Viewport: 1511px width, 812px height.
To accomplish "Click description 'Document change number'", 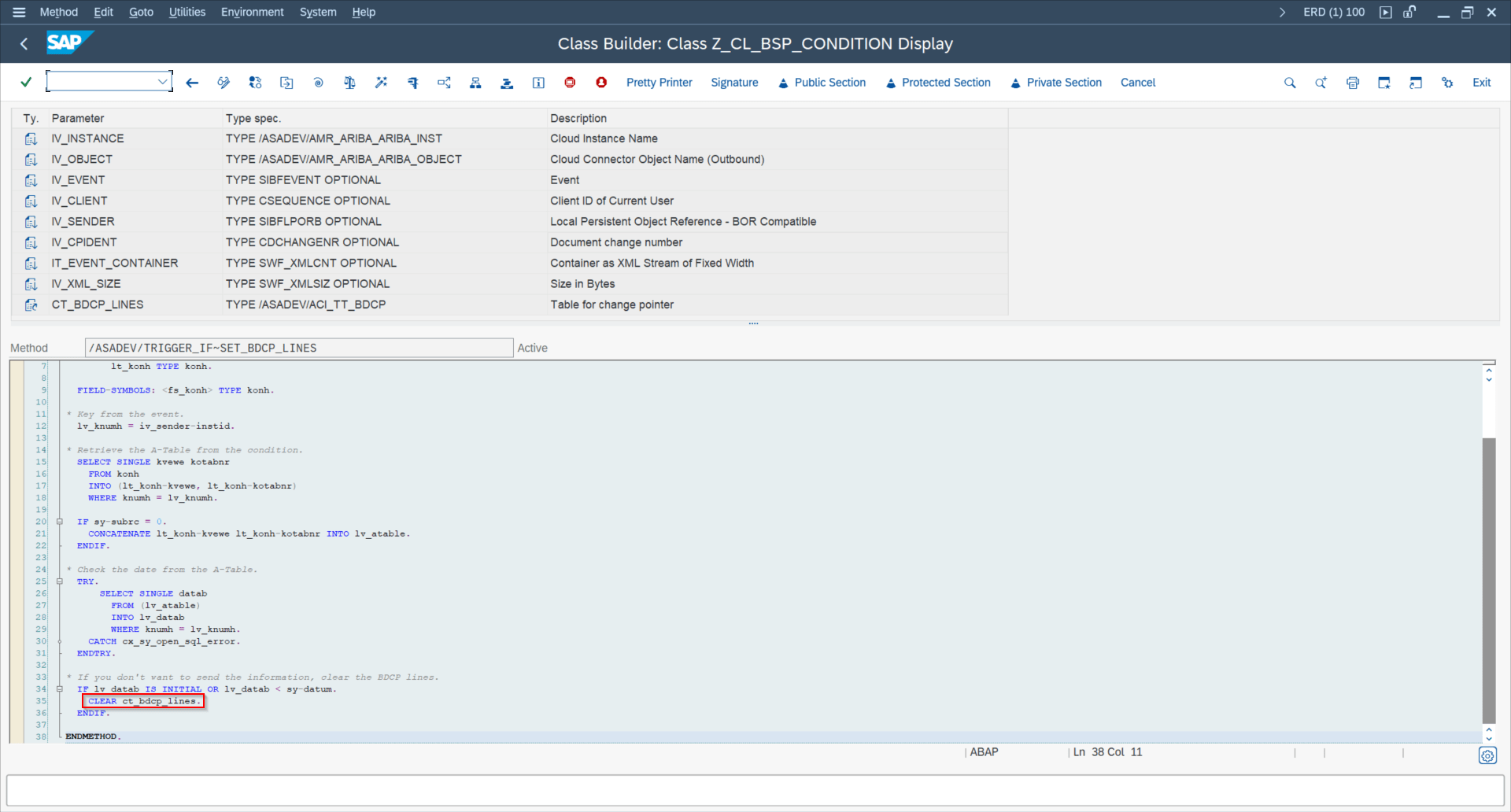I will 616,242.
